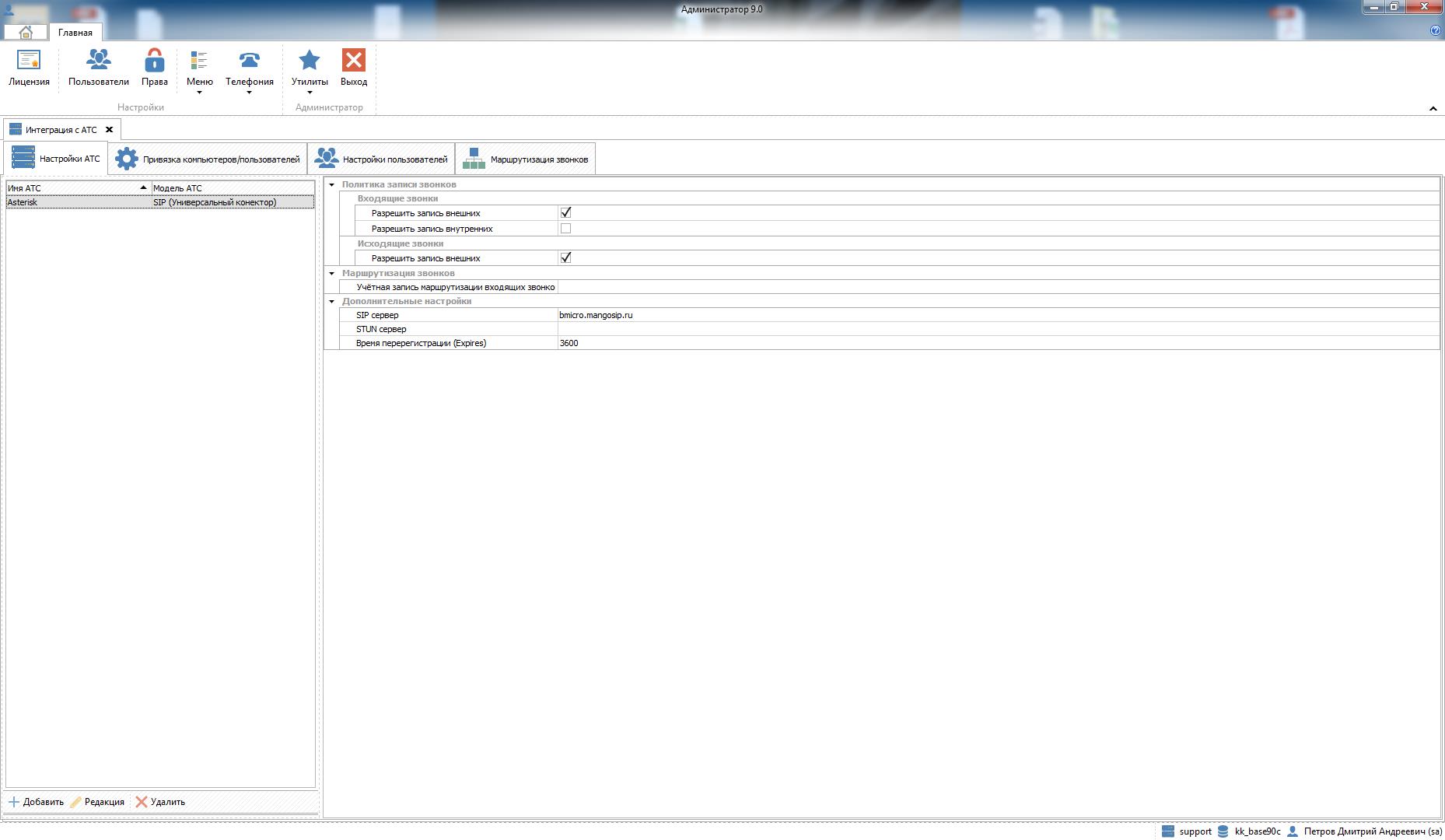Edit the Expires value 3600
Image resolution: width=1445 pixels, height=840 pixels.
pos(998,343)
